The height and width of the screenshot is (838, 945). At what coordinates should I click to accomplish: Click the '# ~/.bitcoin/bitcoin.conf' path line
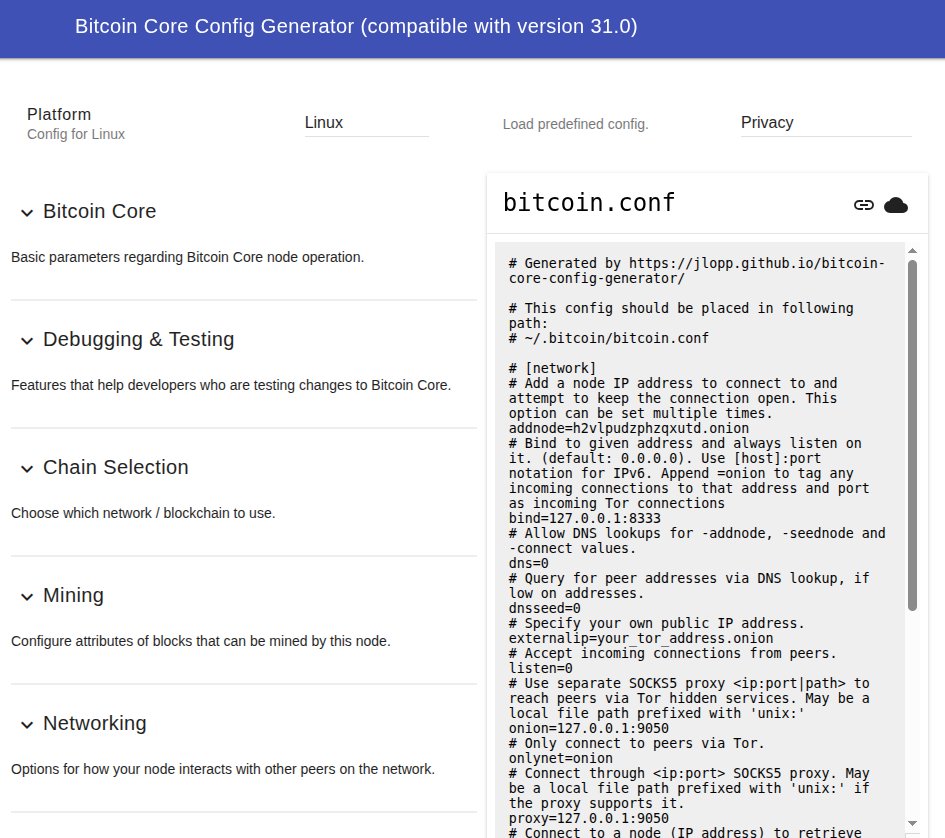[x=609, y=338]
